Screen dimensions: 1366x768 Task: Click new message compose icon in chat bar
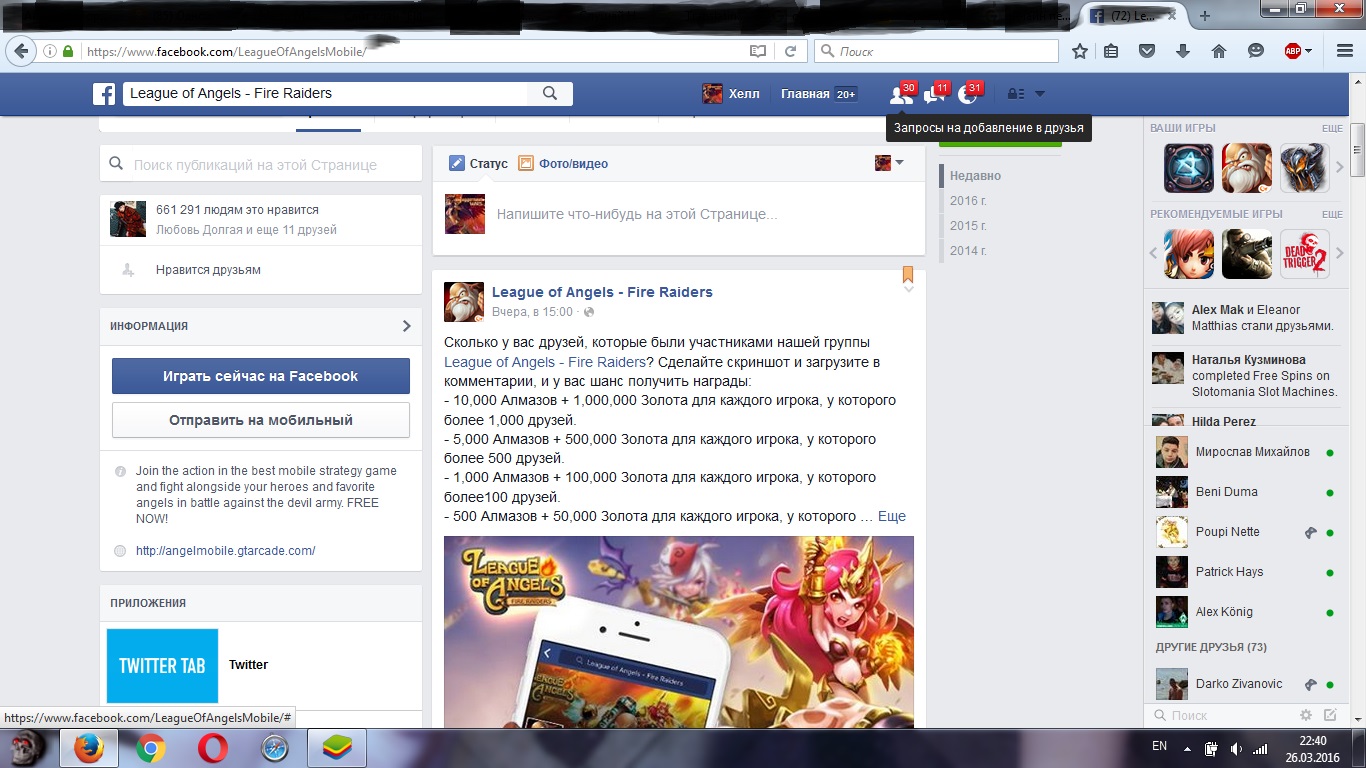tap(1330, 715)
